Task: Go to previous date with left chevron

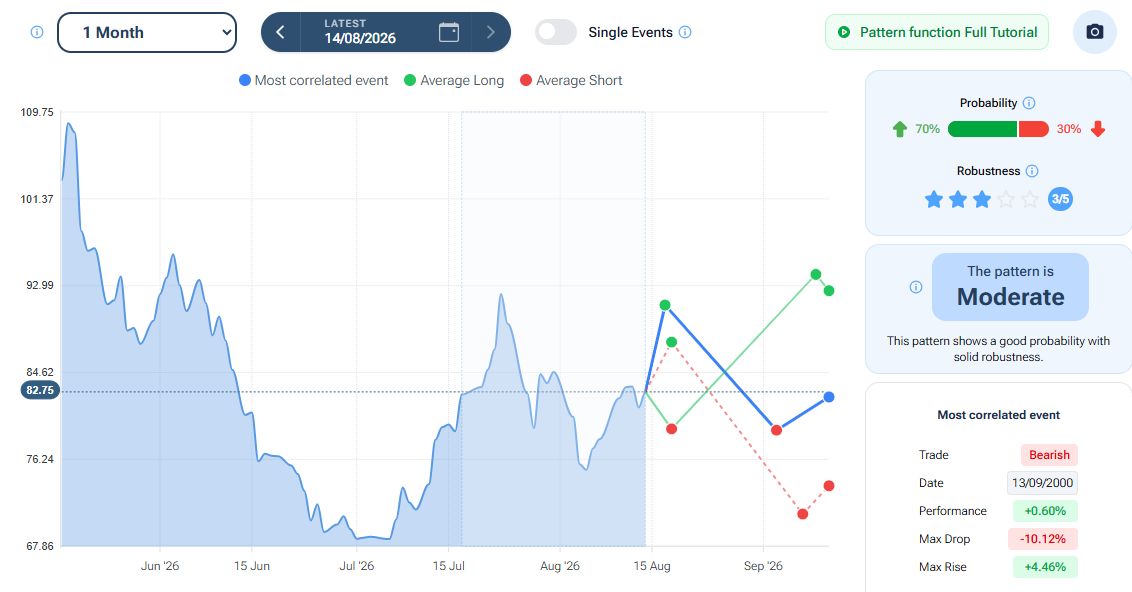Action: 280,32
